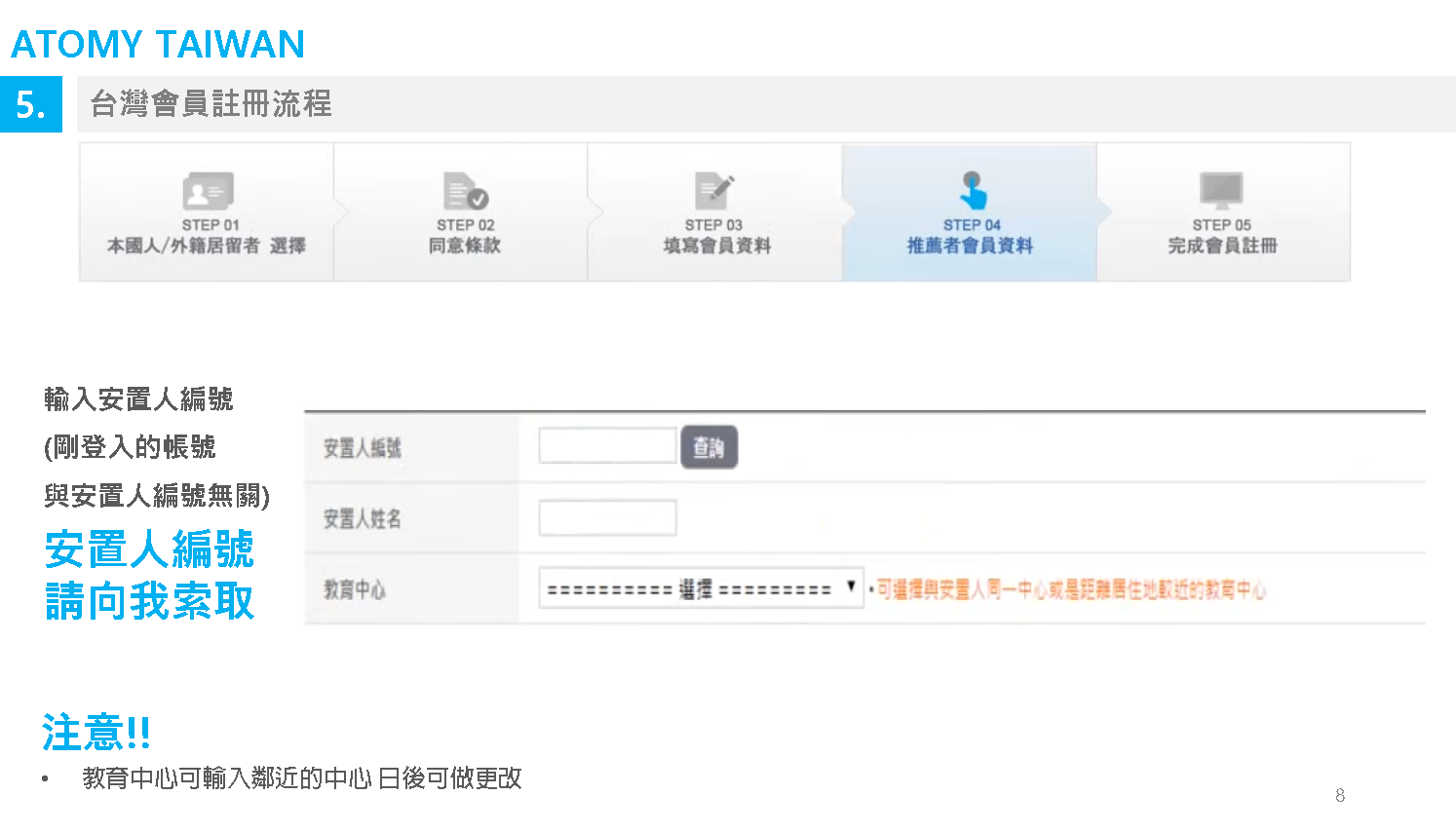This screenshot has width=1456, height=833.
Task: Click the page number 8
Action: tap(1340, 796)
